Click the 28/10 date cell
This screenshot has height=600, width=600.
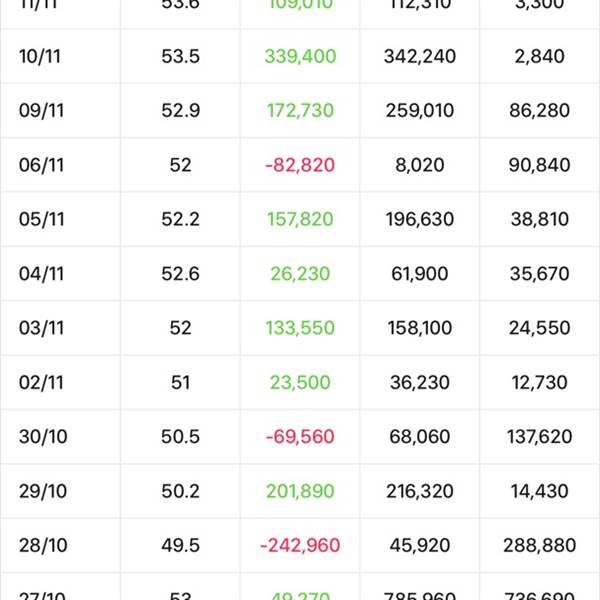tap(43, 545)
